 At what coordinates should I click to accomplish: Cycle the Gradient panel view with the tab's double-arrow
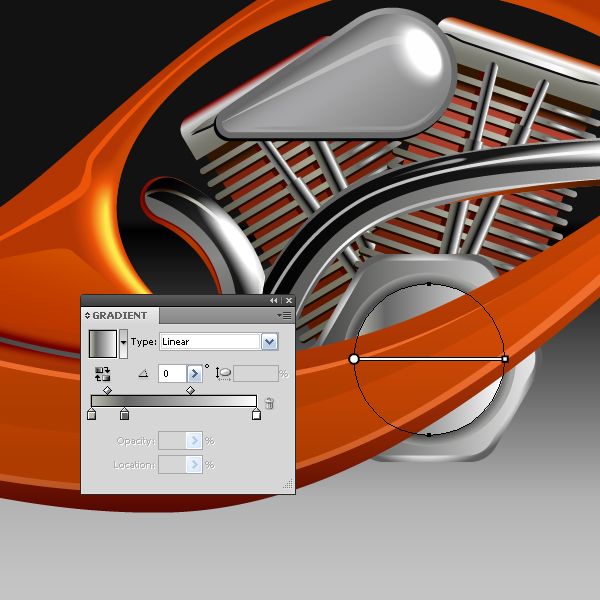(87, 315)
